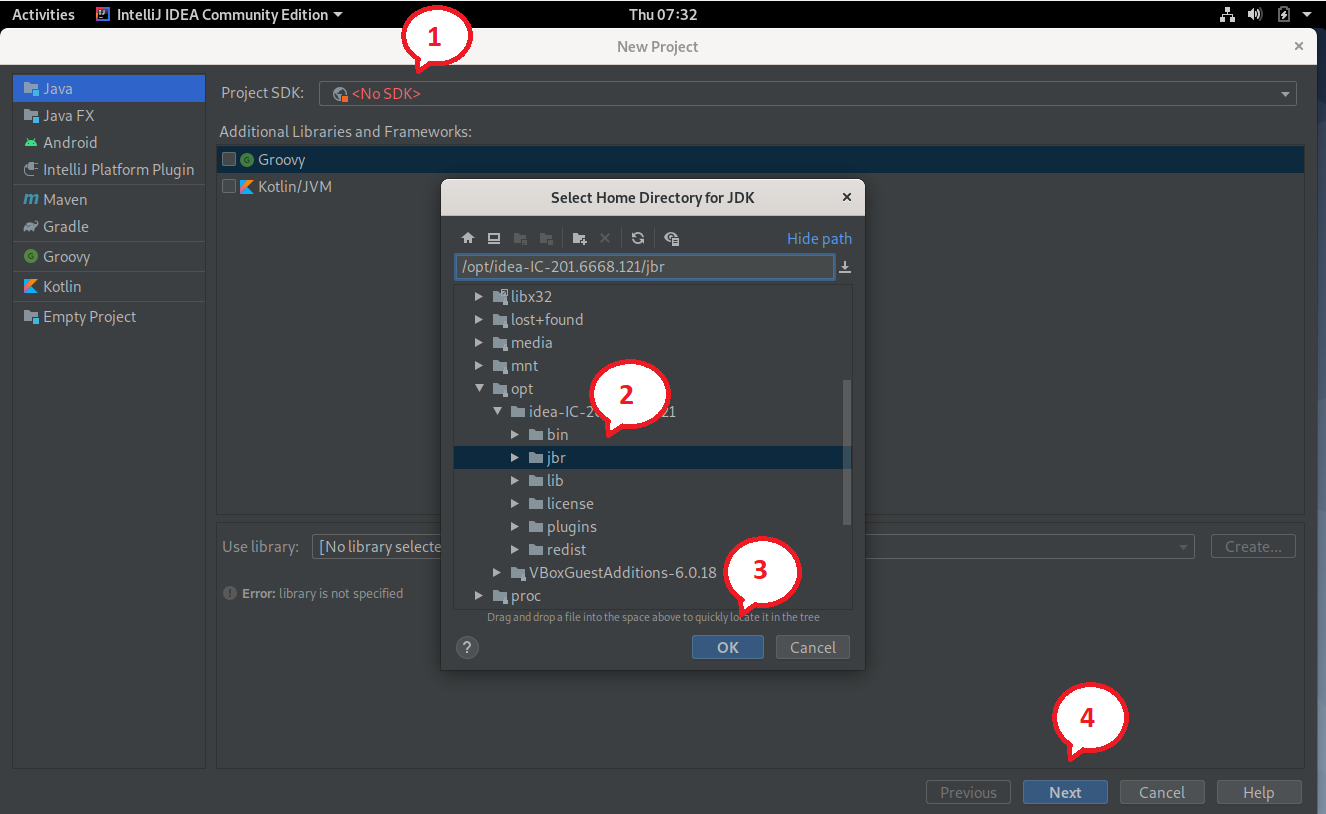Click the IntelliJ Platform Plugin icon
Image resolution: width=1326 pixels, height=814 pixels.
(31, 169)
